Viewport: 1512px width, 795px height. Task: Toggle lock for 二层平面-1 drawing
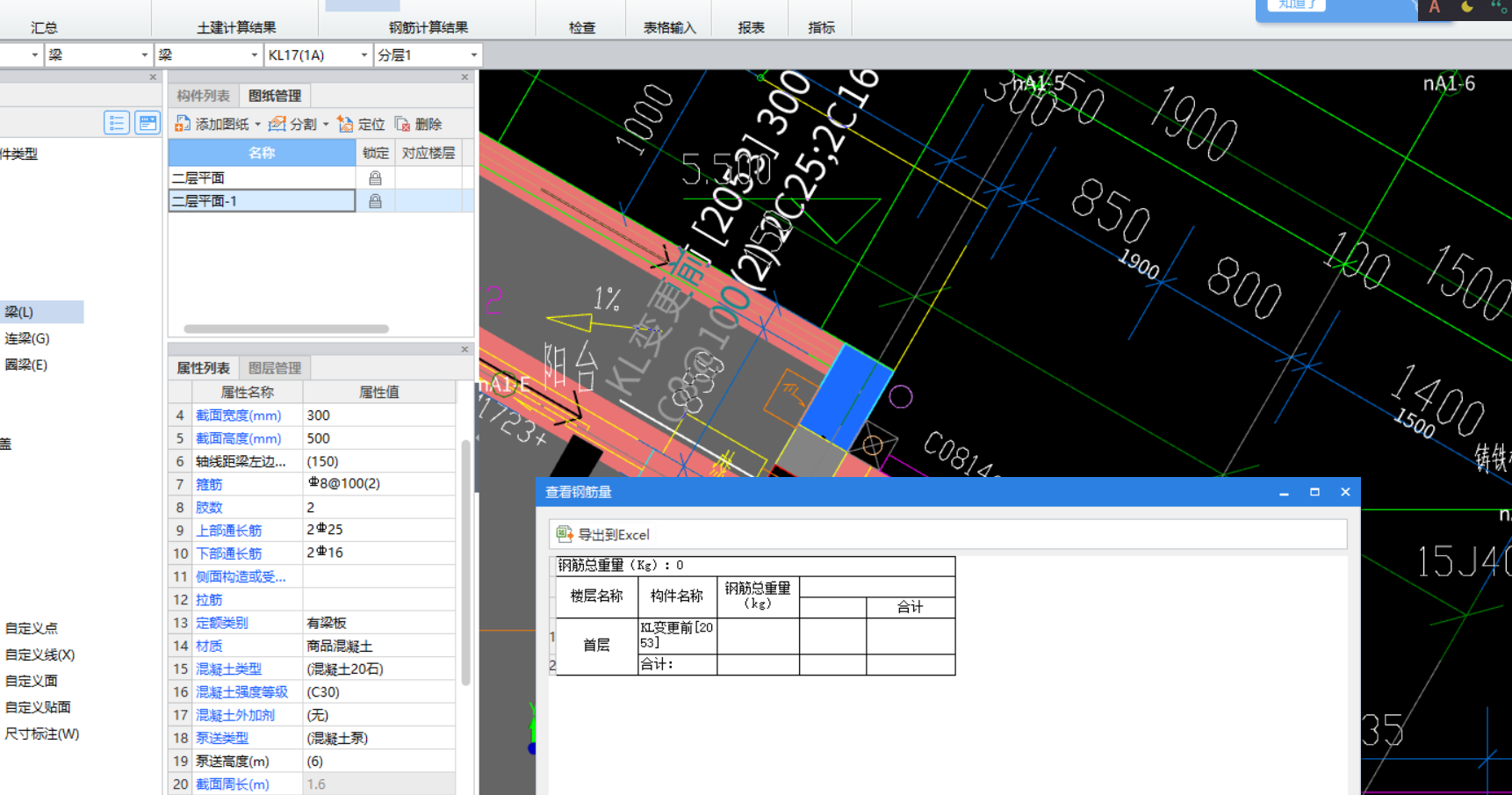pos(375,201)
